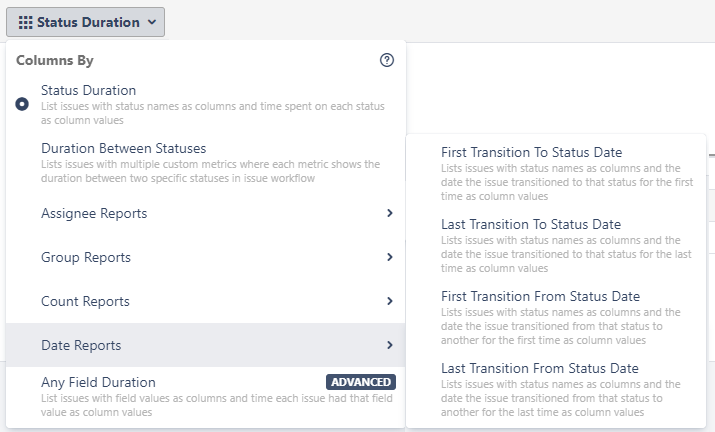Expand the Count Reports submenu arrow
This screenshot has width=715, height=432.
[x=389, y=301]
